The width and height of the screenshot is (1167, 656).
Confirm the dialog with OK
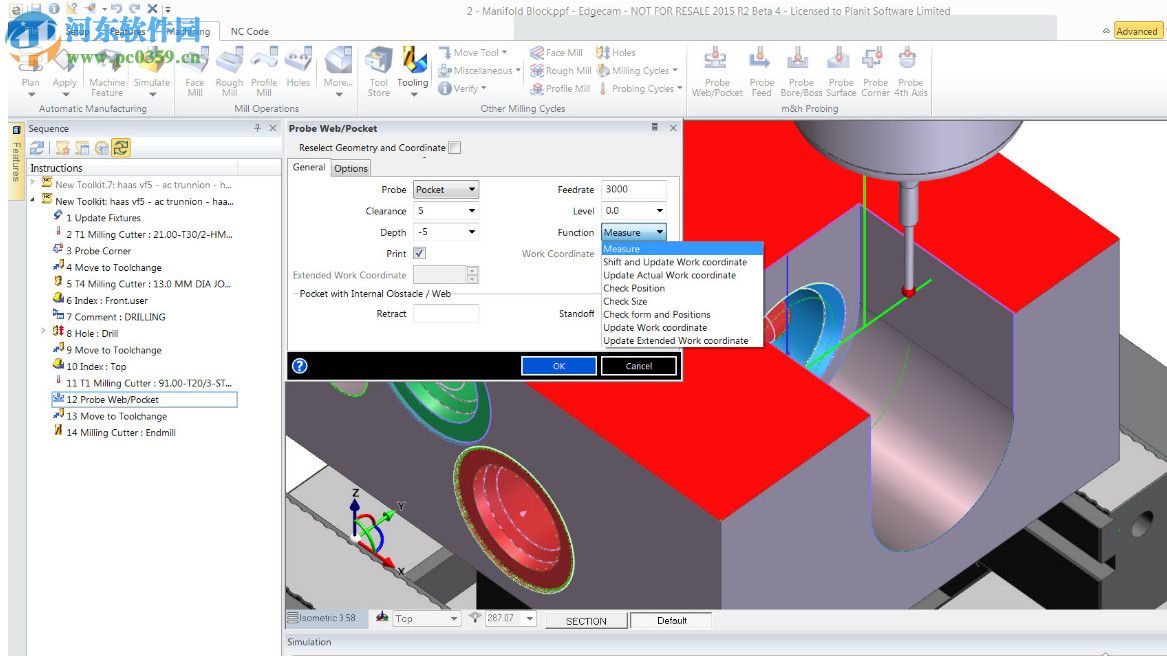coord(559,366)
